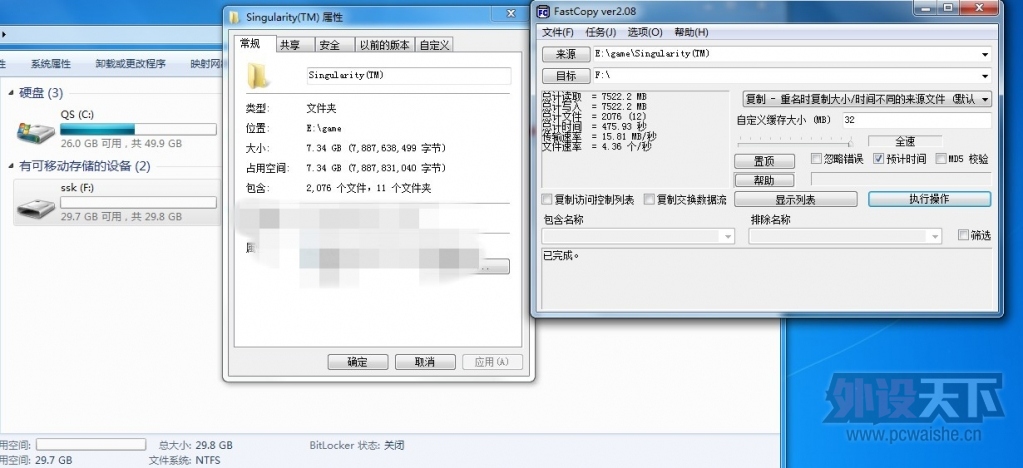Screen dimensions: 1023x468
Task: Enable the 复制访问控制列表 checkbox
Action: tap(547, 199)
